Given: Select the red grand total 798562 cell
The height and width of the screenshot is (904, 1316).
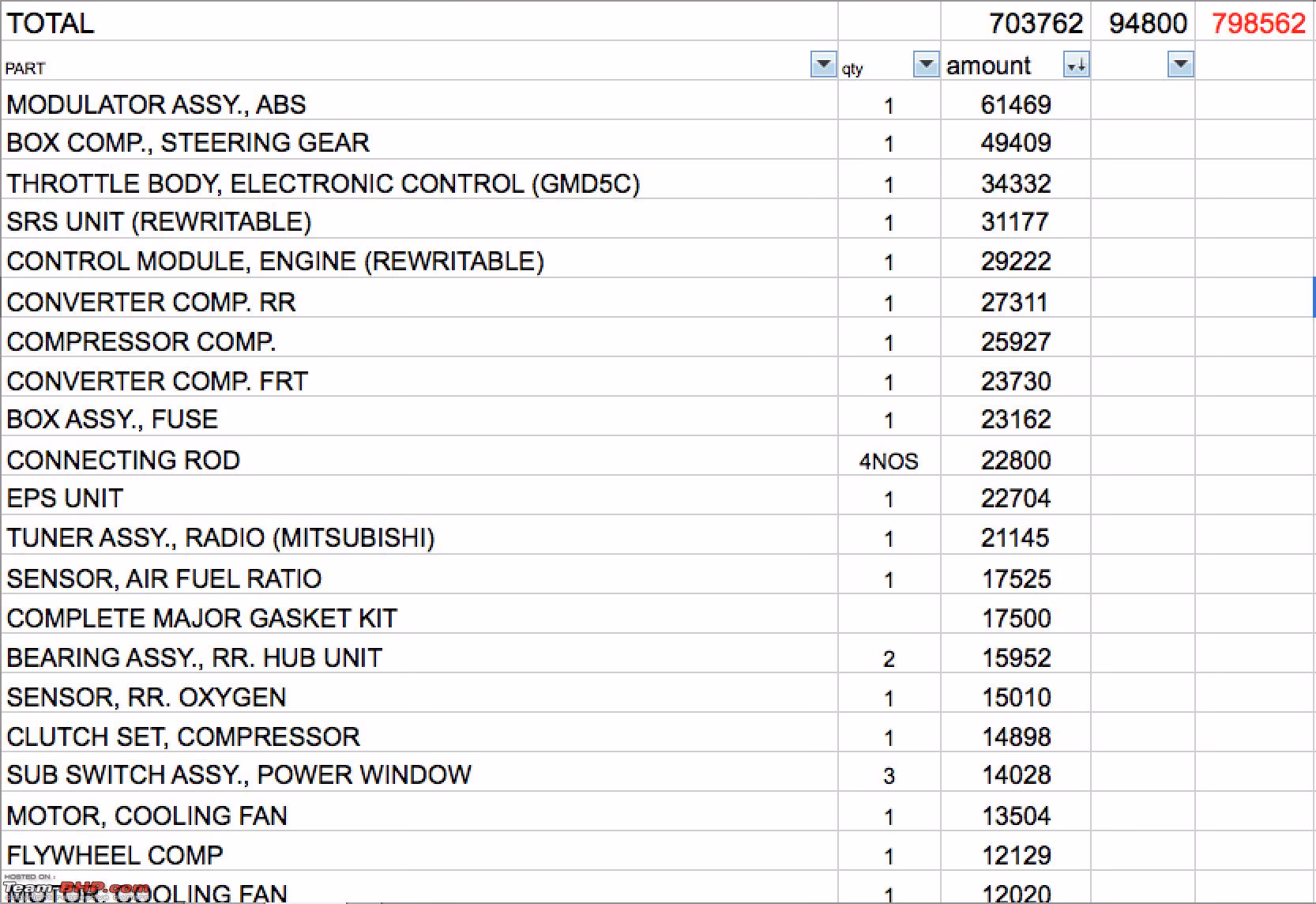Looking at the screenshot, I should (1258, 23).
